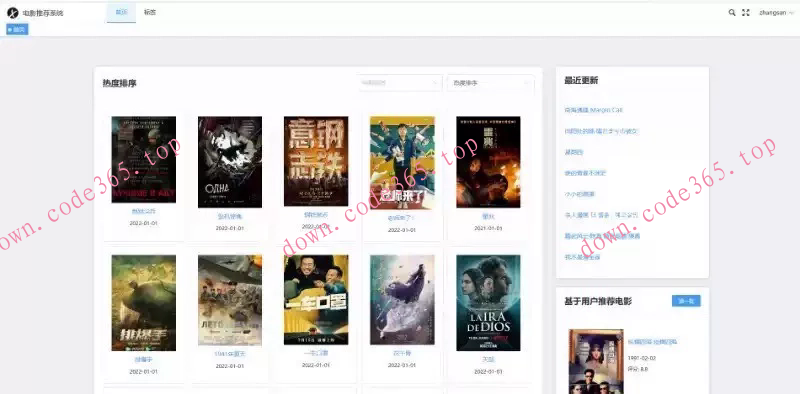800x394 pixels.
Task: Open 小小的愿望 in 最近更新 list
Action: coord(580,194)
